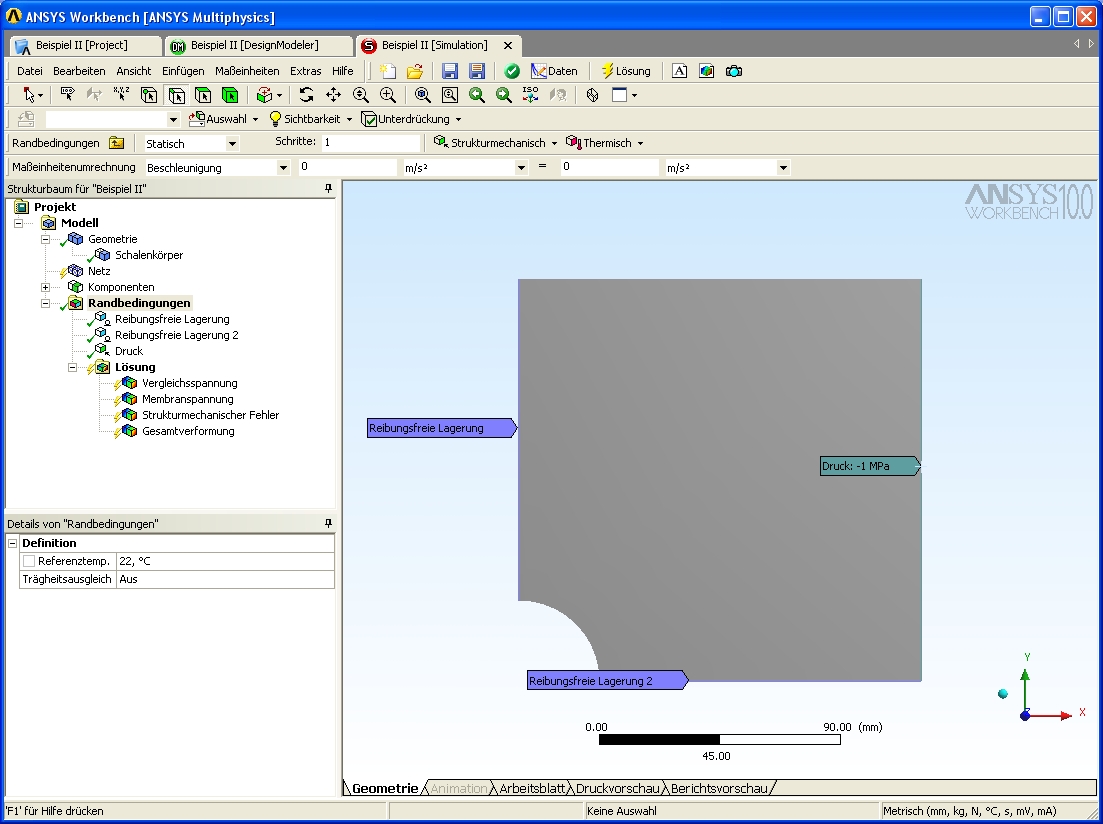Click the annotation text 'A' icon

680,71
